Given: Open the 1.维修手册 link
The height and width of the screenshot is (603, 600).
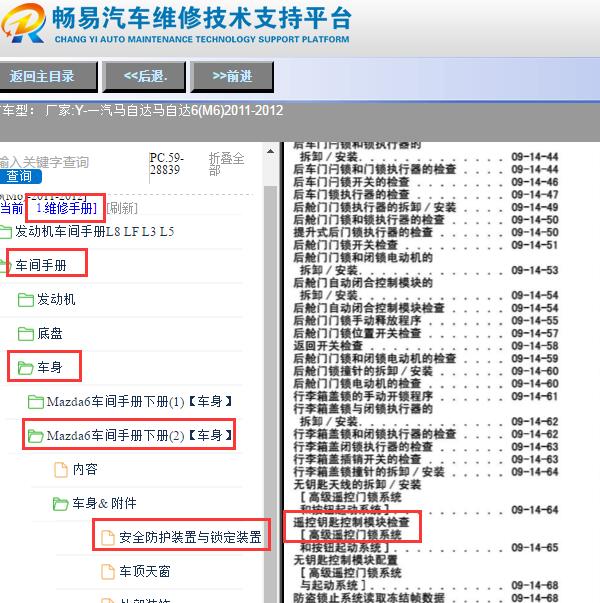Looking at the screenshot, I should click(66, 208).
